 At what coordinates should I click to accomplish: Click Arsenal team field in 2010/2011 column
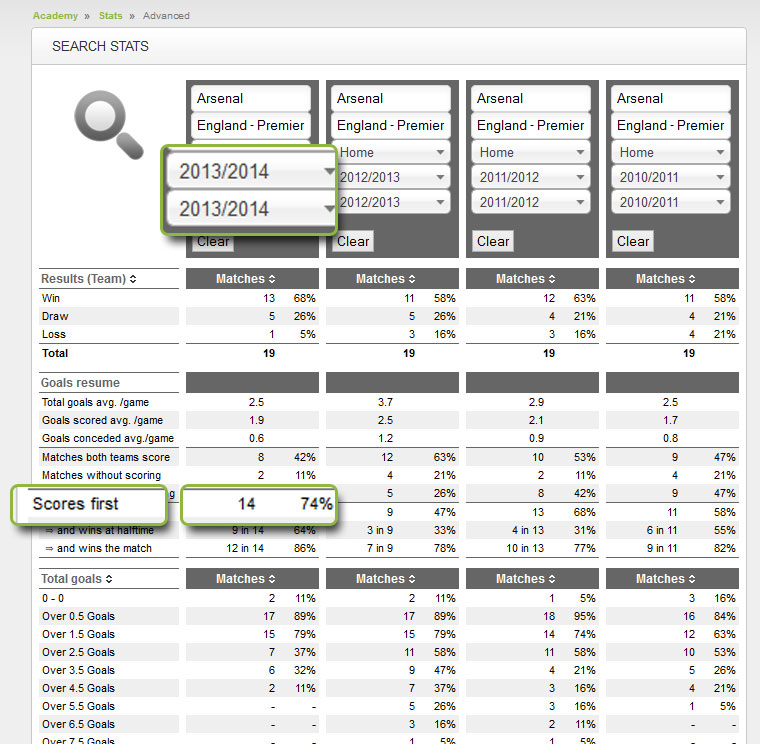point(670,99)
